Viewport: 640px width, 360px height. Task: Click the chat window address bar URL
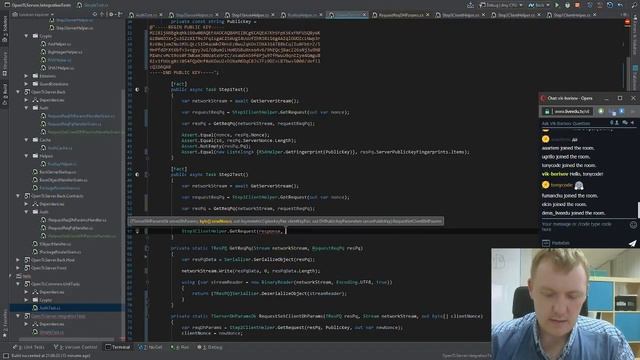pyautogui.click(x=572, y=111)
